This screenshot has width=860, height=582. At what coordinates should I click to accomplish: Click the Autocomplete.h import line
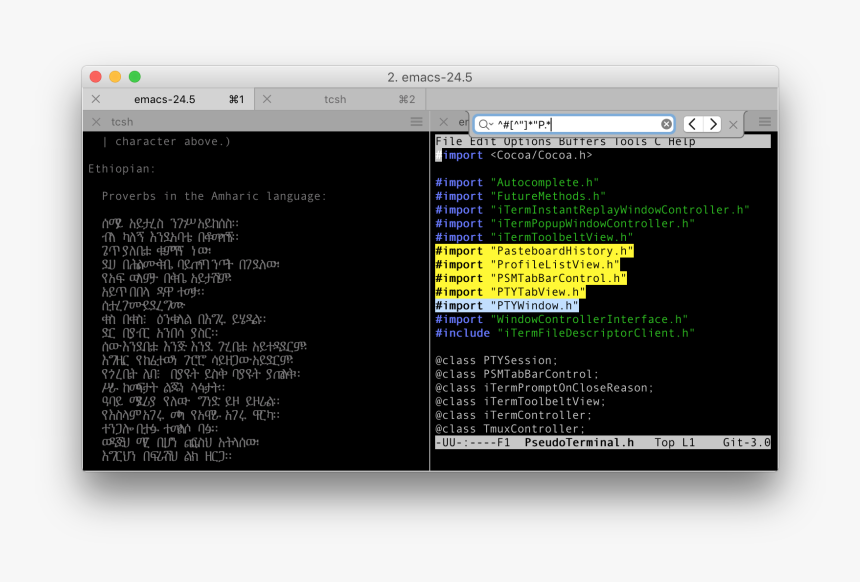click(517, 183)
